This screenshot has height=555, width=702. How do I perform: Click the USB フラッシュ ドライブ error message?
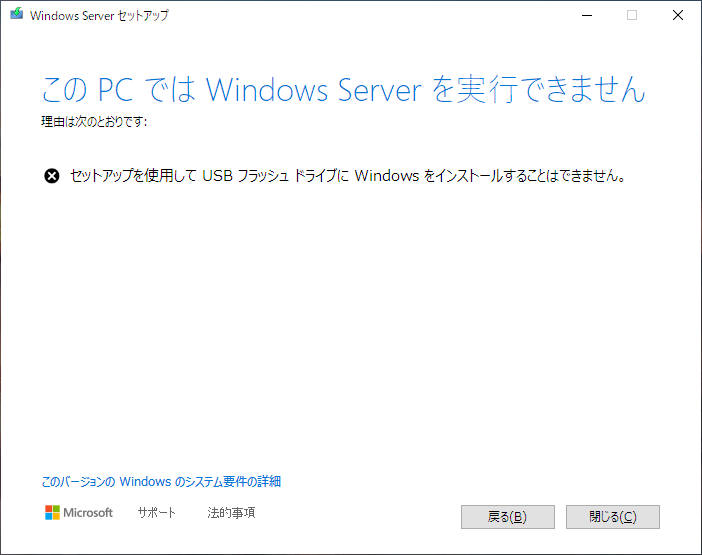pos(347,176)
